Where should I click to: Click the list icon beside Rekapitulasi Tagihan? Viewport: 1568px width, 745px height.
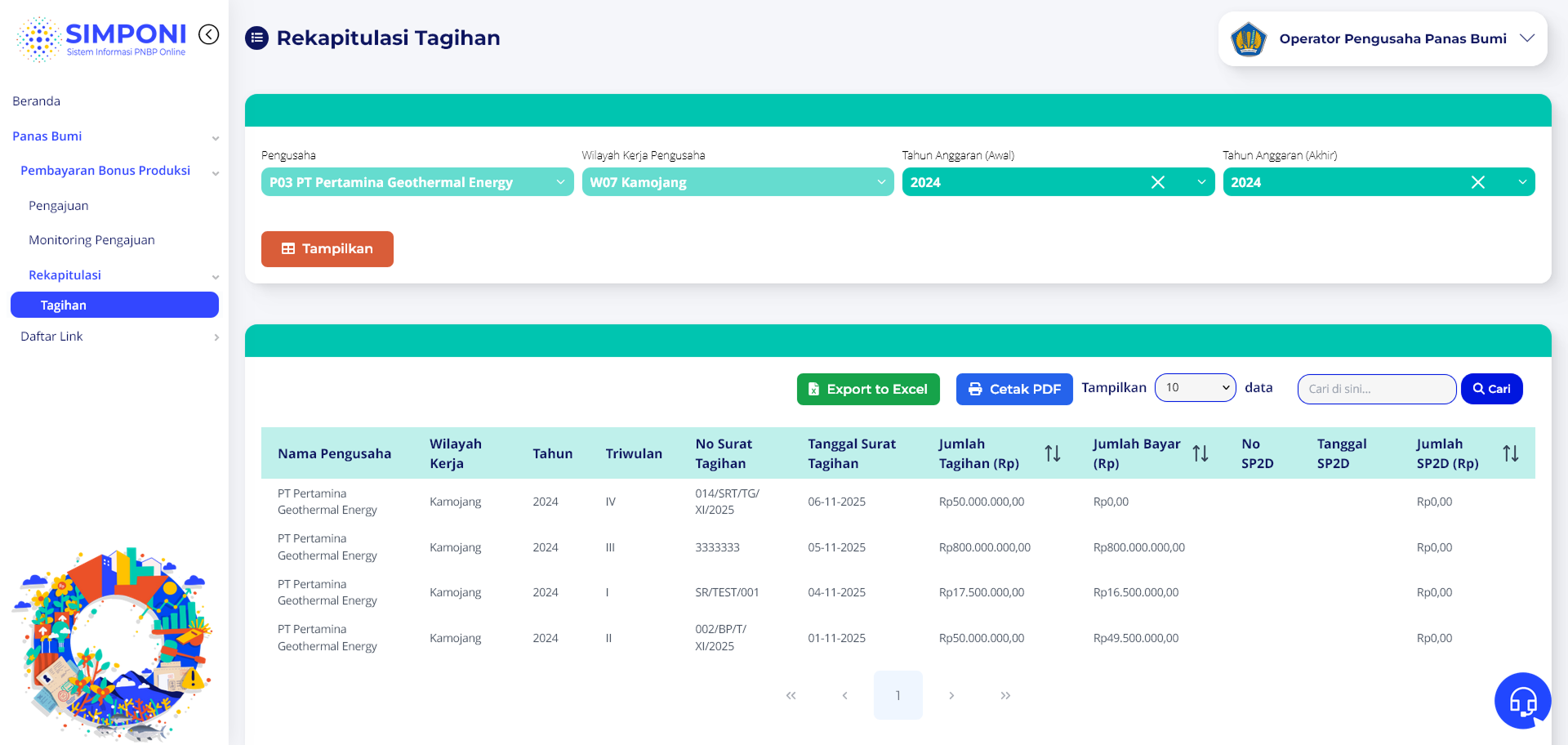coord(257,38)
